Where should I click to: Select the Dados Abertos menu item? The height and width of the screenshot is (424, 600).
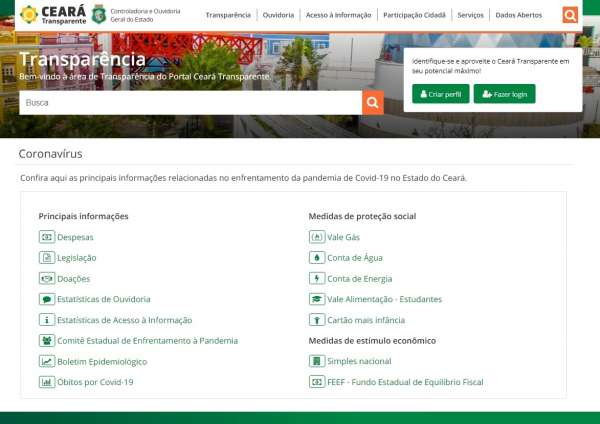(x=518, y=15)
